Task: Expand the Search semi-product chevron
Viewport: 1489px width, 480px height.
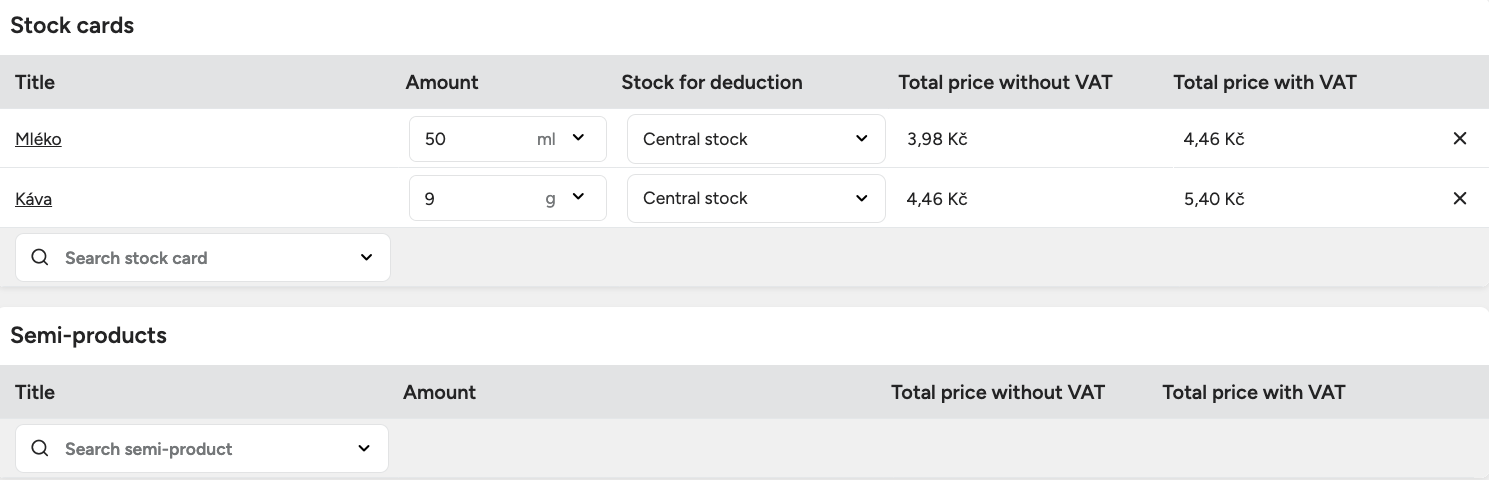Action: (364, 449)
